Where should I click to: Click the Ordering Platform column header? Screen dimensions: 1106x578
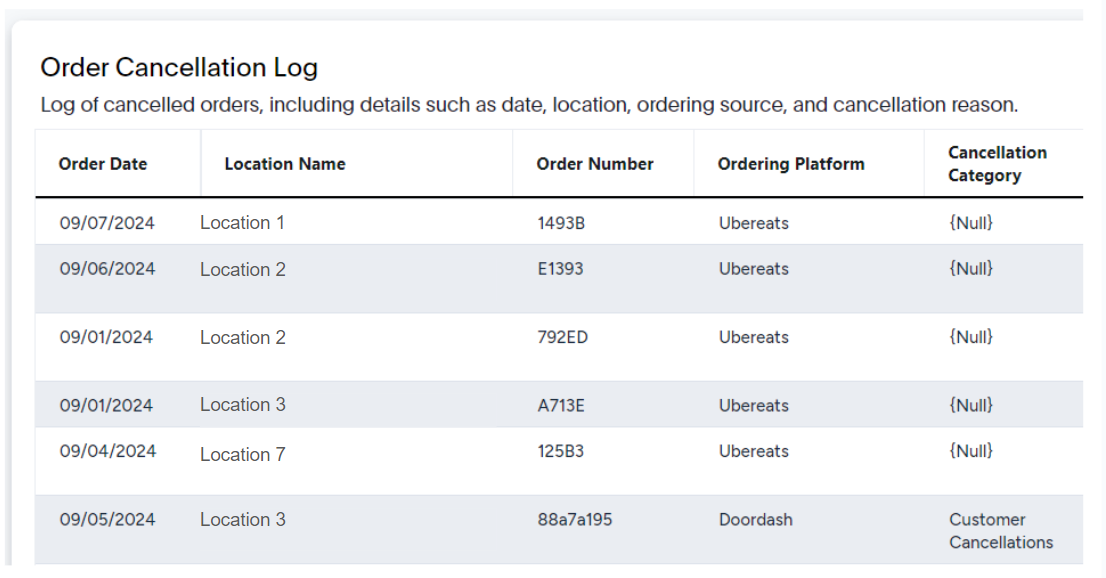[x=791, y=164]
